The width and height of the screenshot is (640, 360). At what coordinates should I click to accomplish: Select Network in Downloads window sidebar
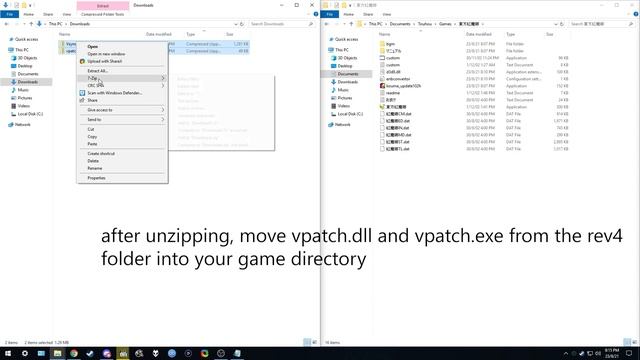coord(22,124)
